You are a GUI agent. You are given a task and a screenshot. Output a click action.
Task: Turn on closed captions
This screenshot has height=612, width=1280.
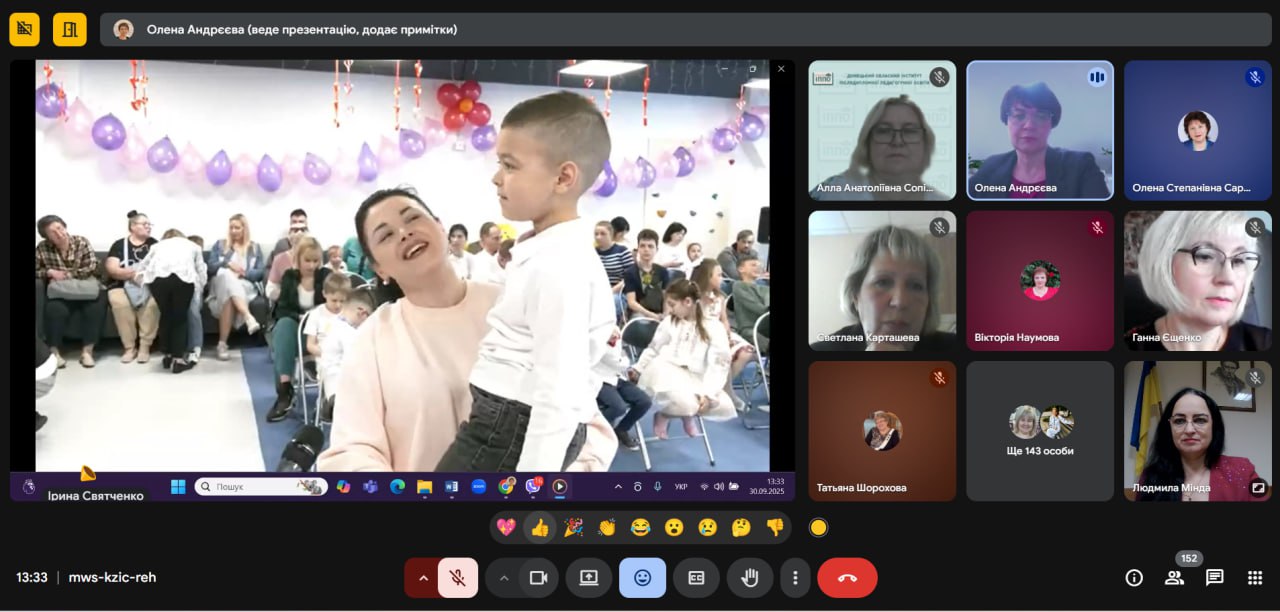[696, 577]
